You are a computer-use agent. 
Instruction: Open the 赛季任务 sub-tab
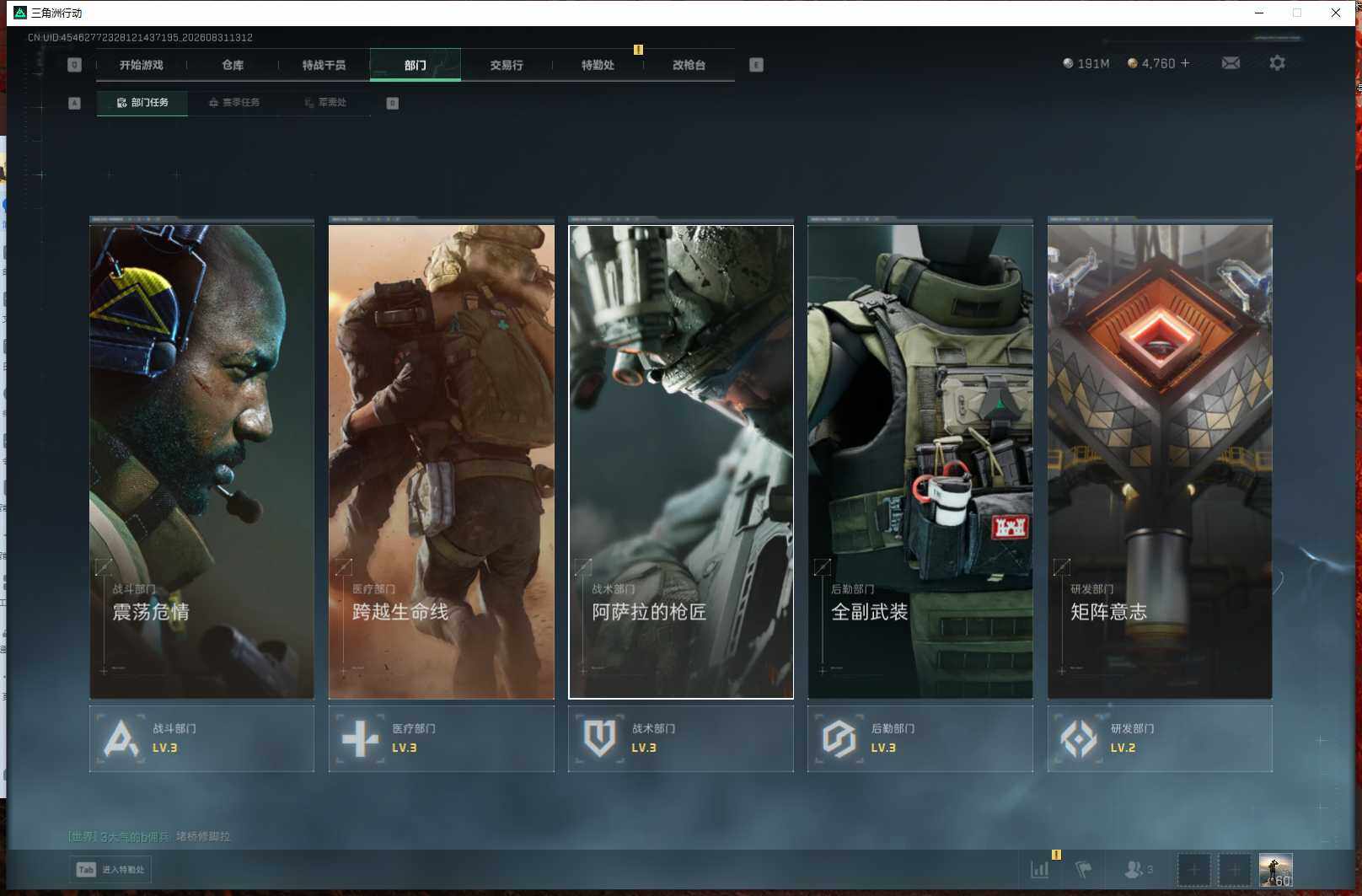(x=233, y=103)
